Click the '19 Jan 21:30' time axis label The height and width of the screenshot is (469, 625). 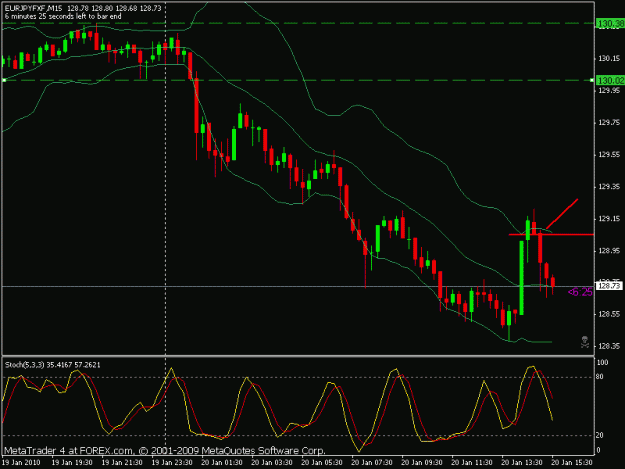122,462
